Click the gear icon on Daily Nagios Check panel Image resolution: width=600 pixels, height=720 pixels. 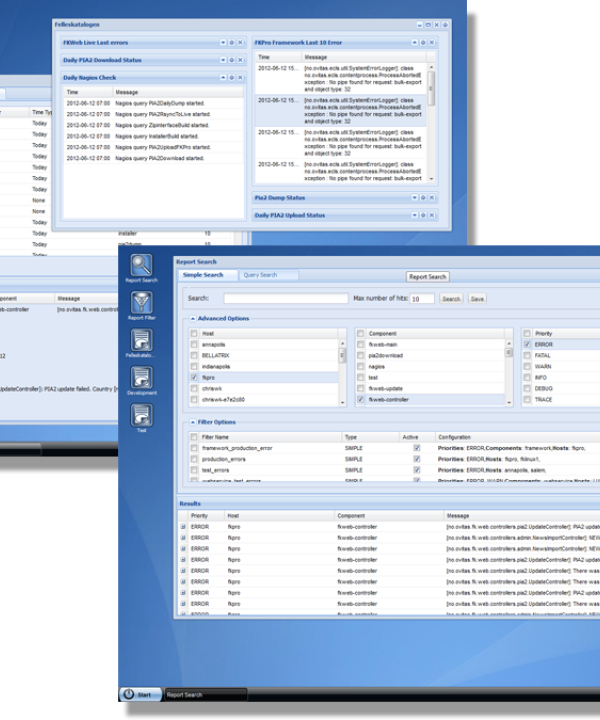coord(231,77)
